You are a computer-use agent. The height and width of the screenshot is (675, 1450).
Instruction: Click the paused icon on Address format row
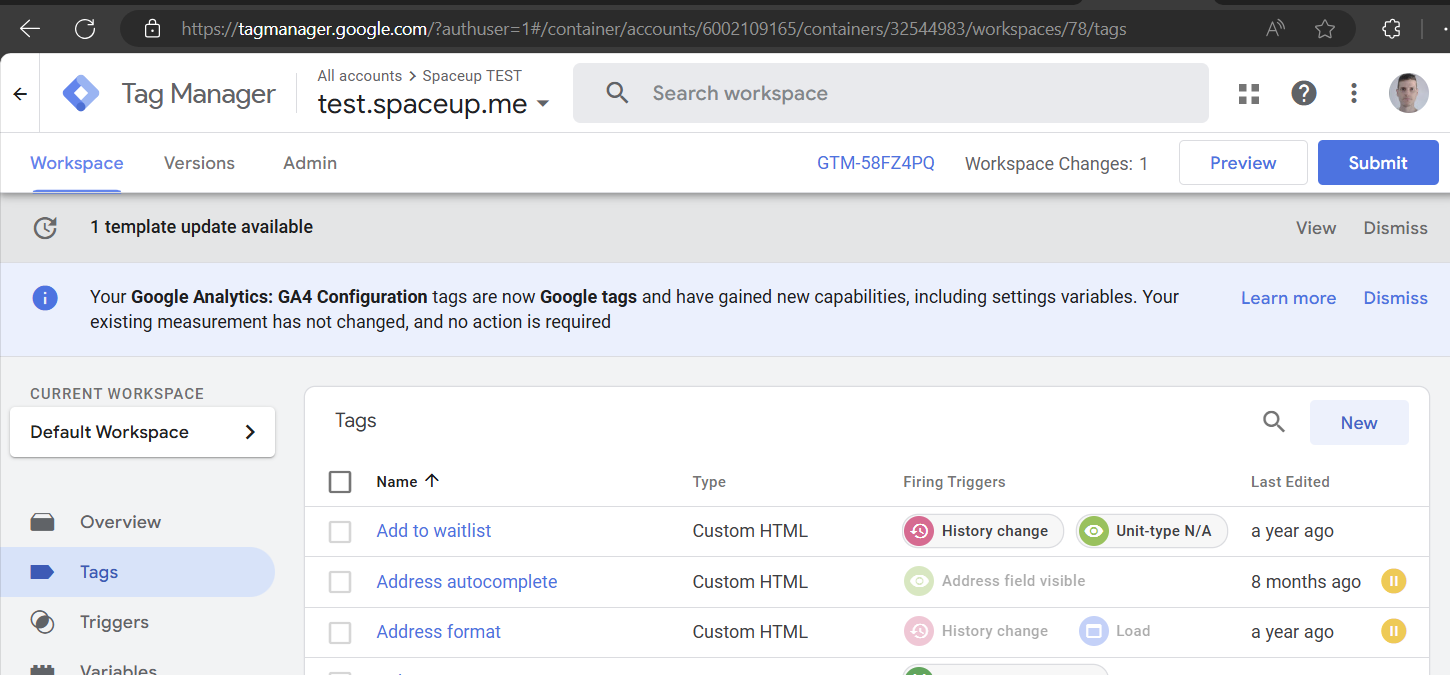1394,631
